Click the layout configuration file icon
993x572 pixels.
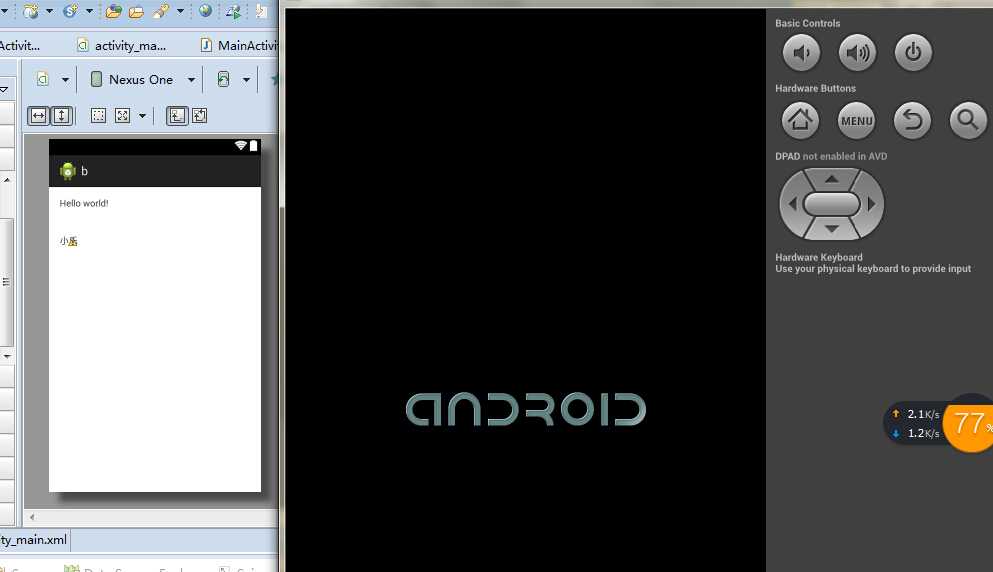coord(42,79)
